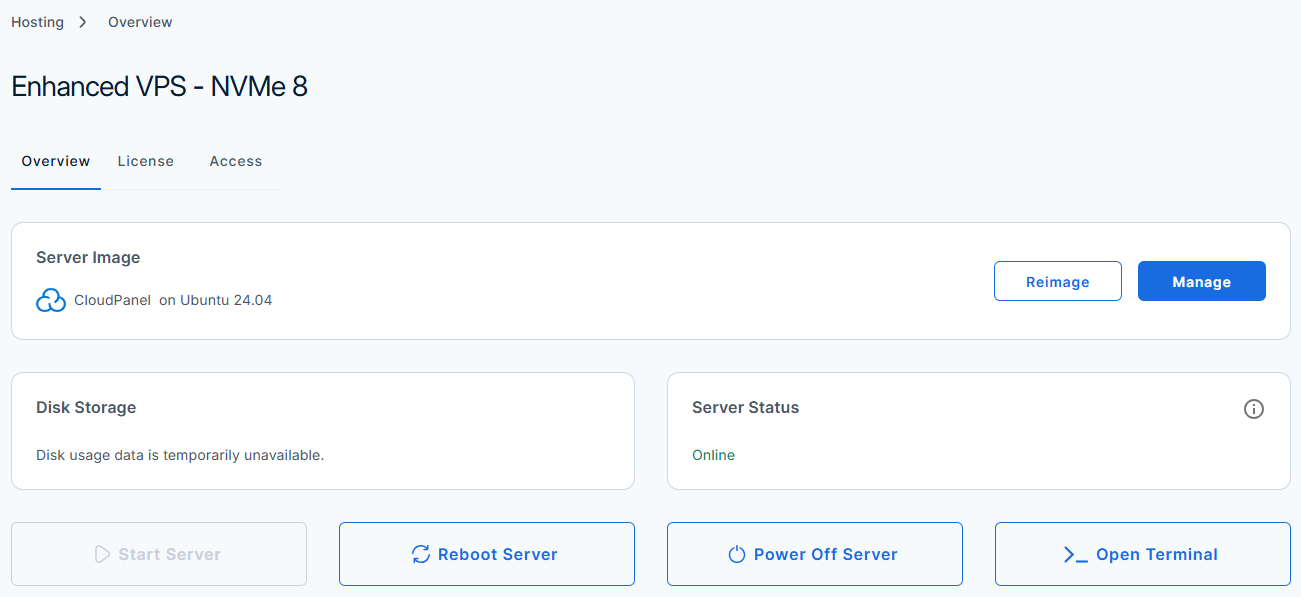Click the disabled Start Server button

(x=159, y=554)
